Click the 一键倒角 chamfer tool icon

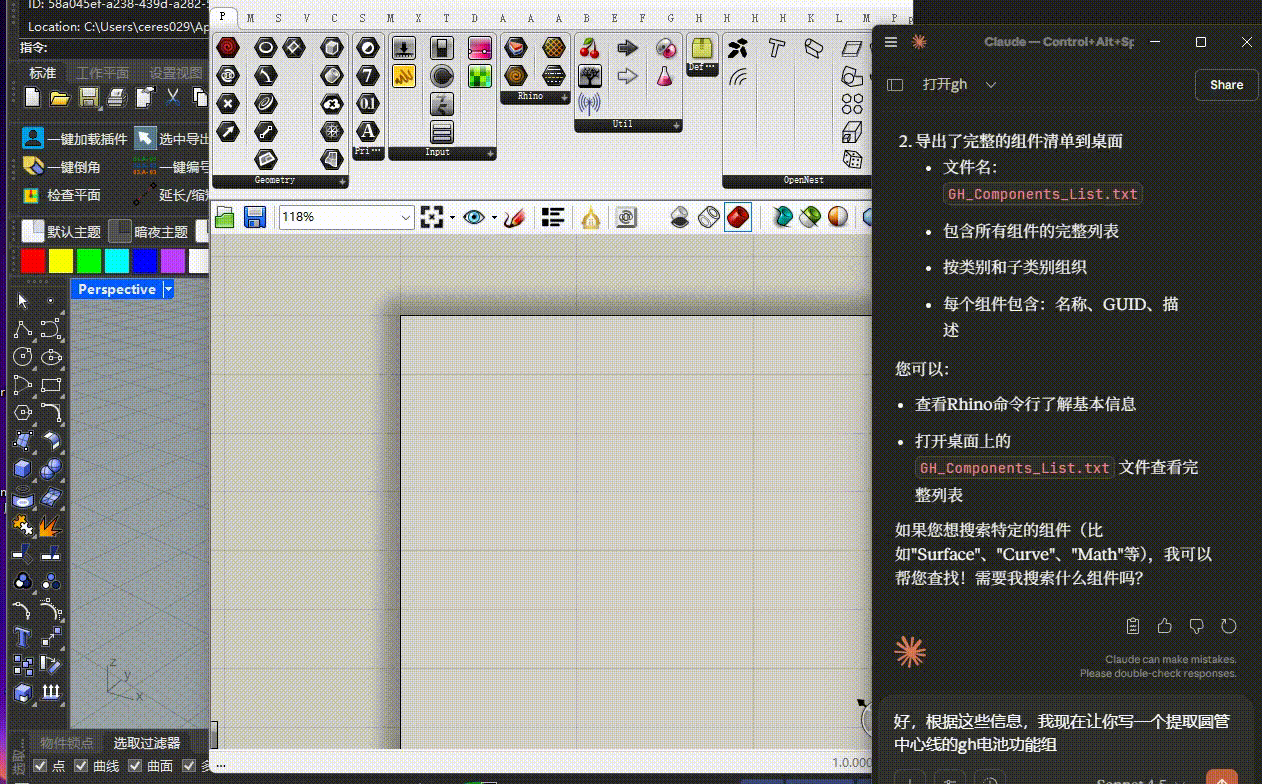click(x=33, y=167)
